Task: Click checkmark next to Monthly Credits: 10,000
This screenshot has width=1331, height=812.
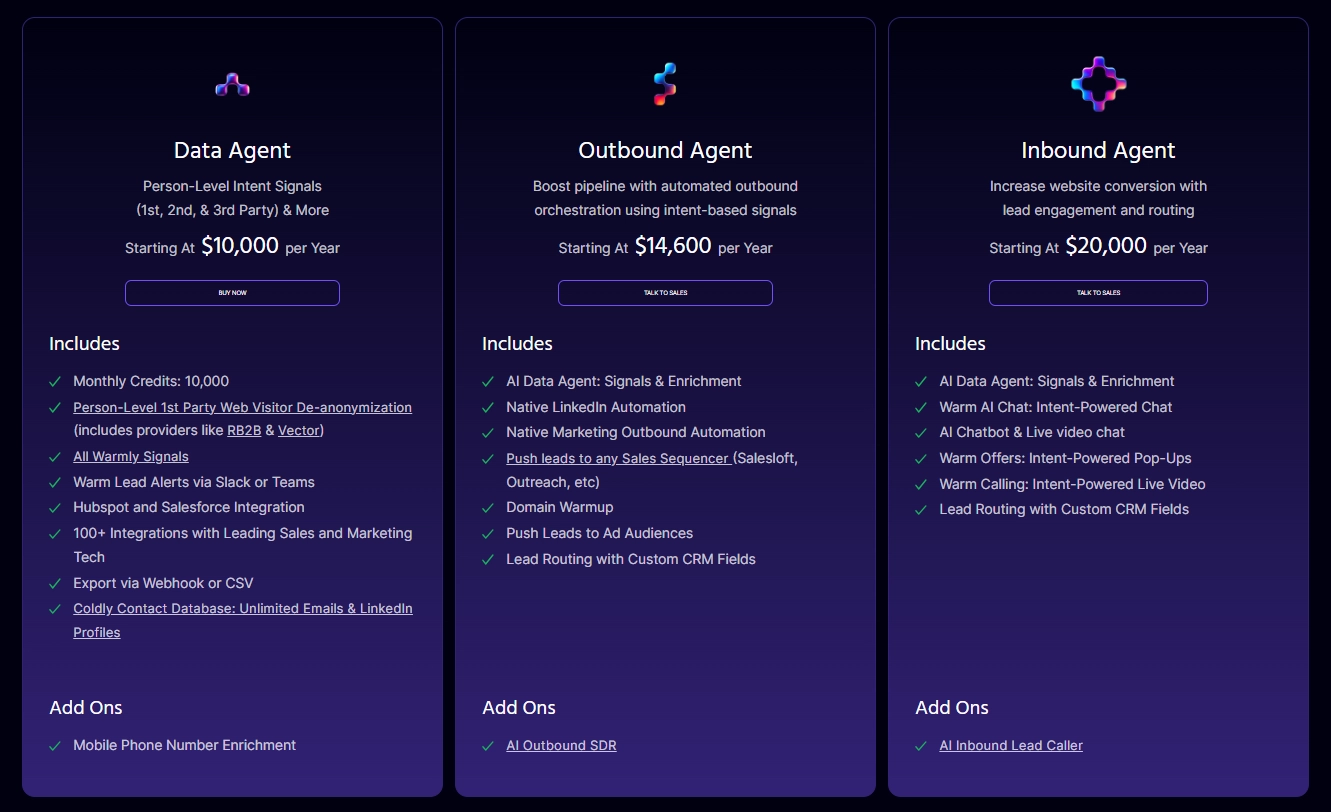Action: pos(55,381)
